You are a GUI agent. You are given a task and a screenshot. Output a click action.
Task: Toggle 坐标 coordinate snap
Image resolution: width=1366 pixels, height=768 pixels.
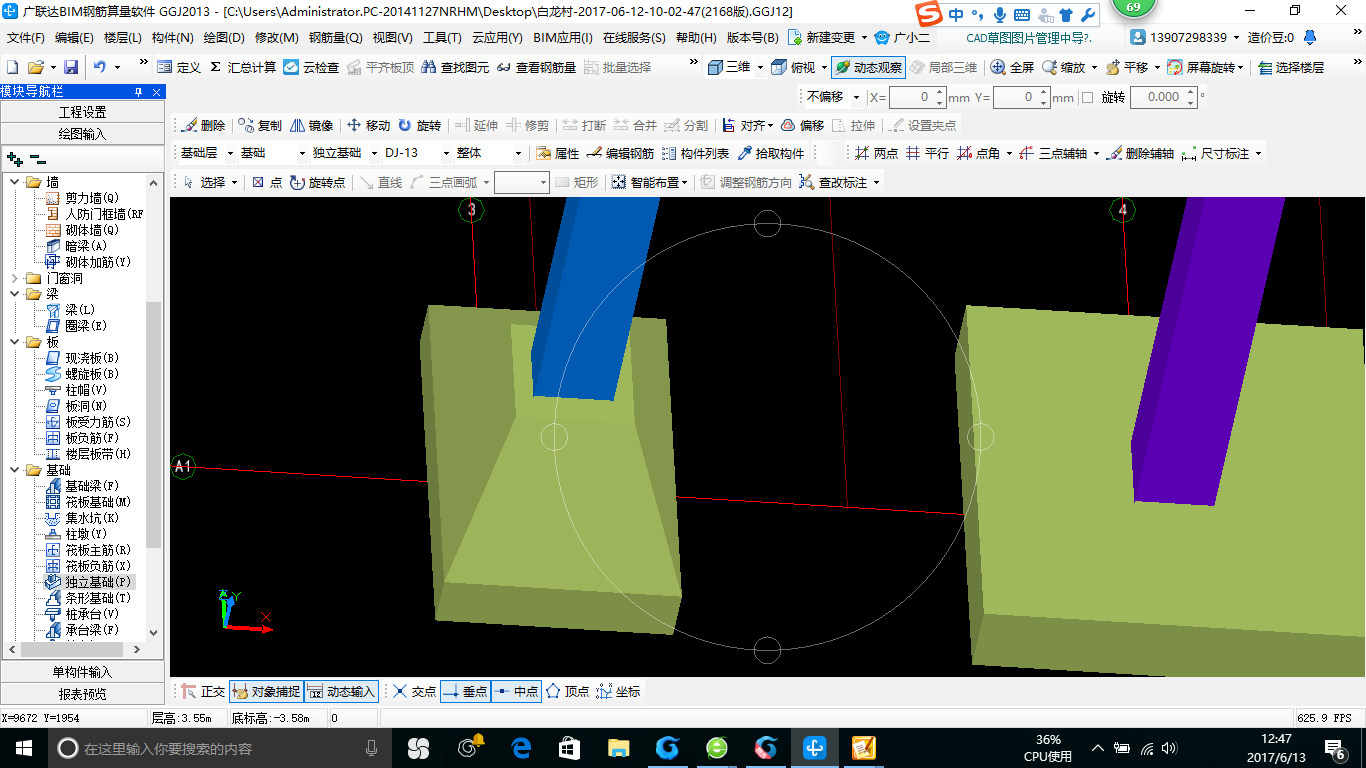(618, 691)
